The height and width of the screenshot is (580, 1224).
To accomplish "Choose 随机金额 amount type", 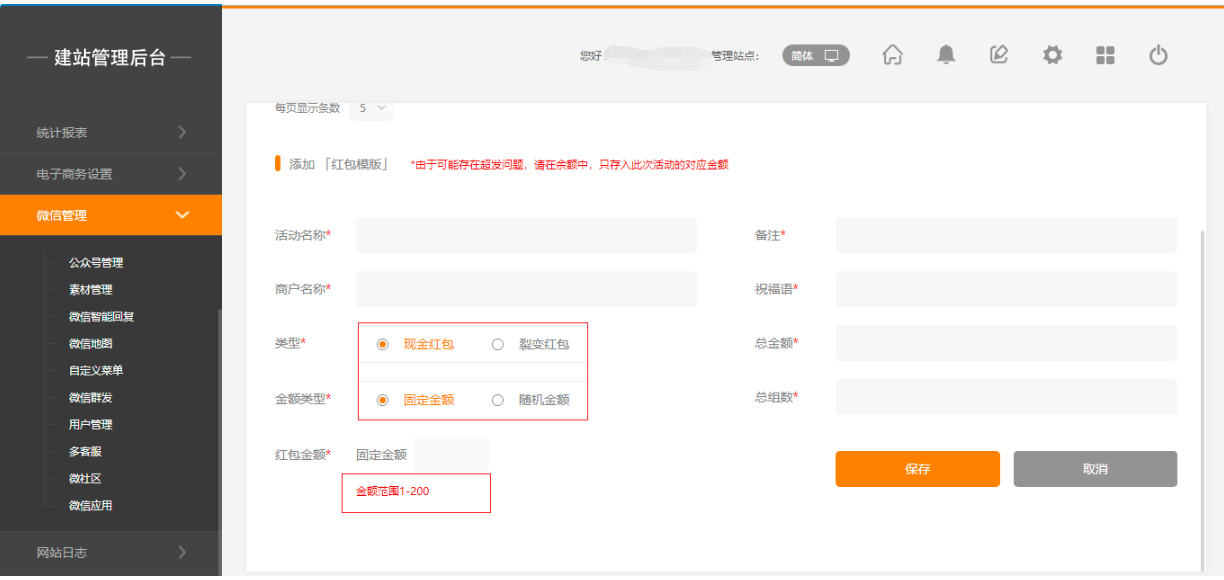I will click(x=498, y=400).
